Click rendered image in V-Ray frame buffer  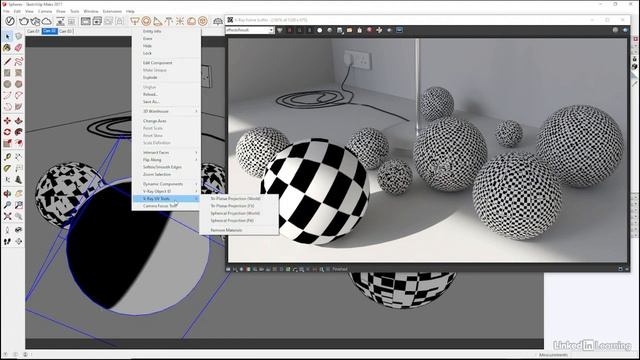427,150
